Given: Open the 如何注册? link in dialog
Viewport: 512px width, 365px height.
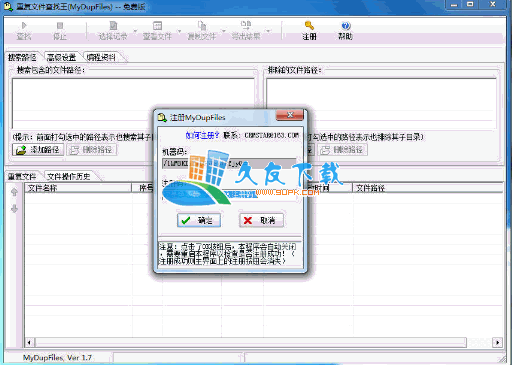Looking at the screenshot, I should tap(202, 136).
